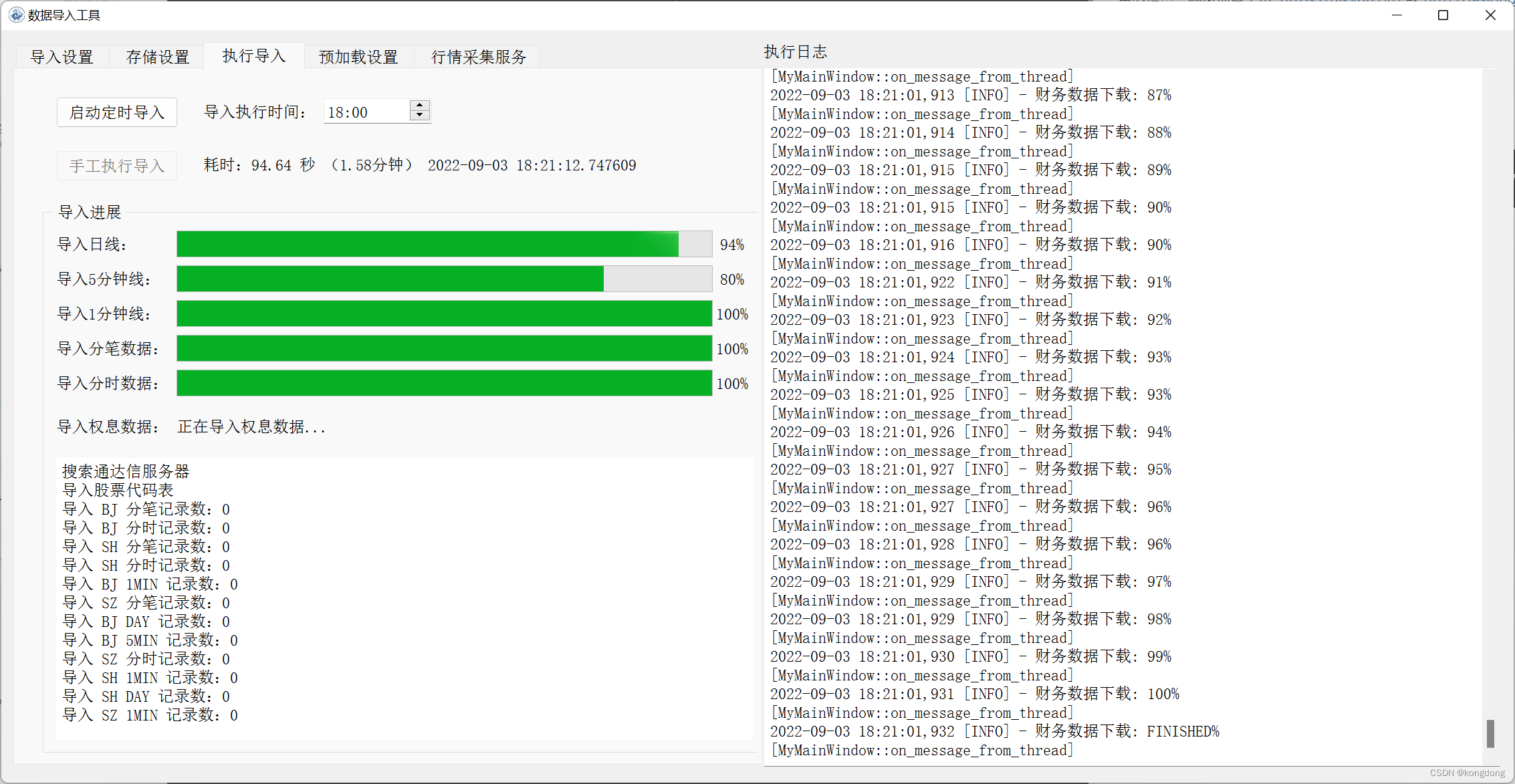Decrease the import time using the spinner down arrow

tap(419, 116)
